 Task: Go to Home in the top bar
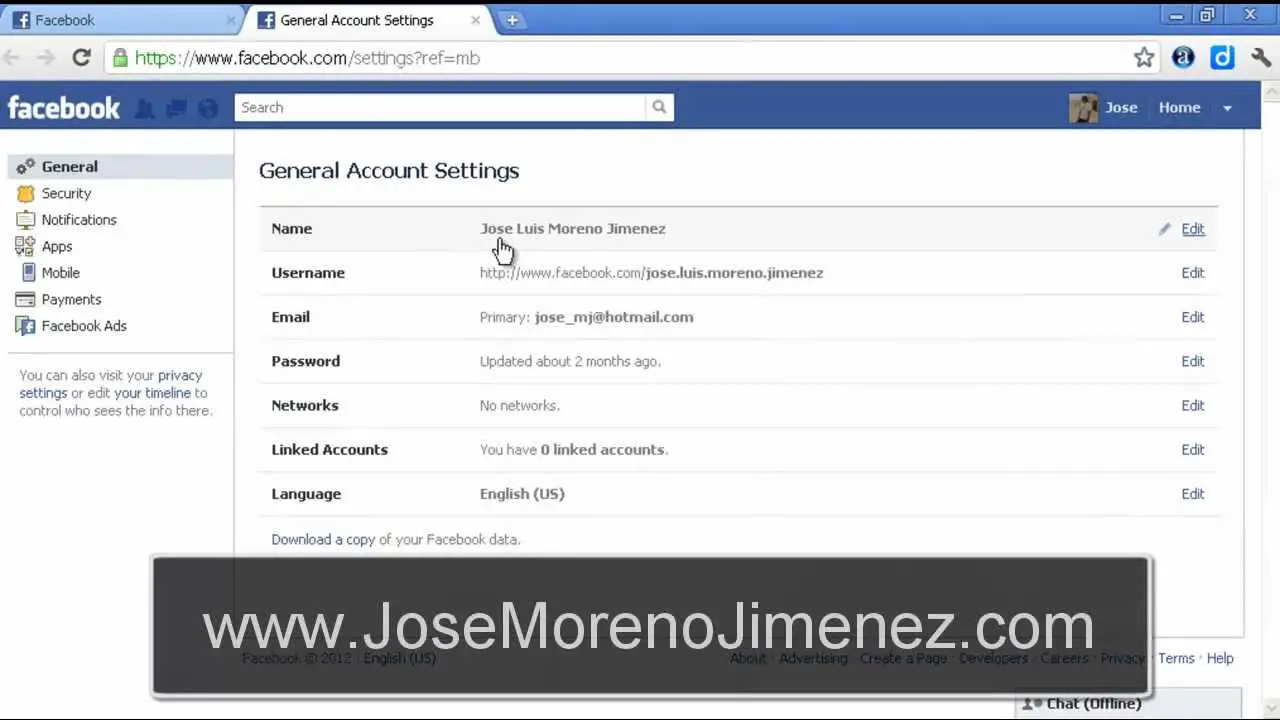tap(1179, 108)
